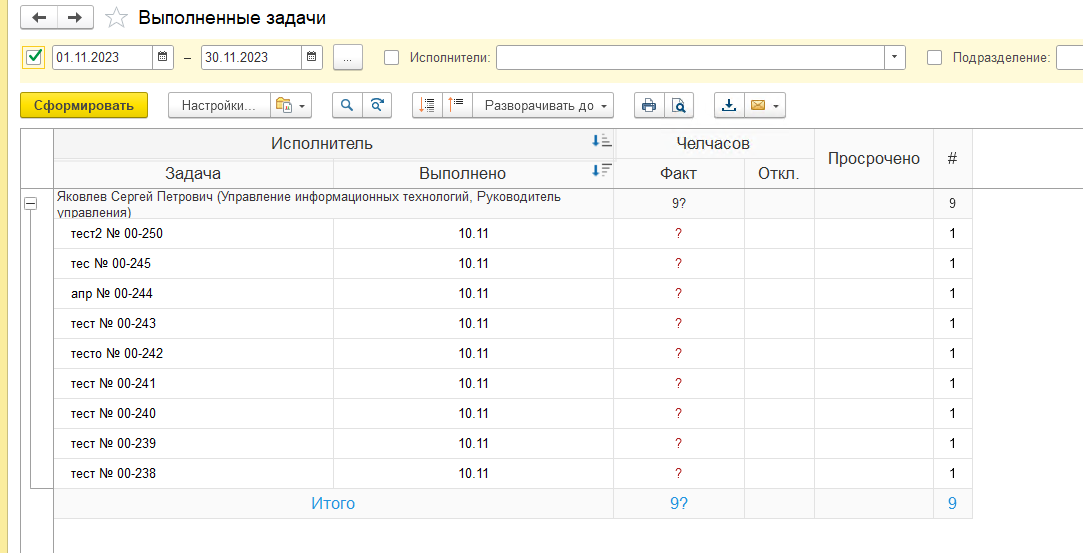Image resolution: width=1083 pixels, height=553 pixels.
Task: Click the magnifier search icon in toolbar
Action: (347, 105)
